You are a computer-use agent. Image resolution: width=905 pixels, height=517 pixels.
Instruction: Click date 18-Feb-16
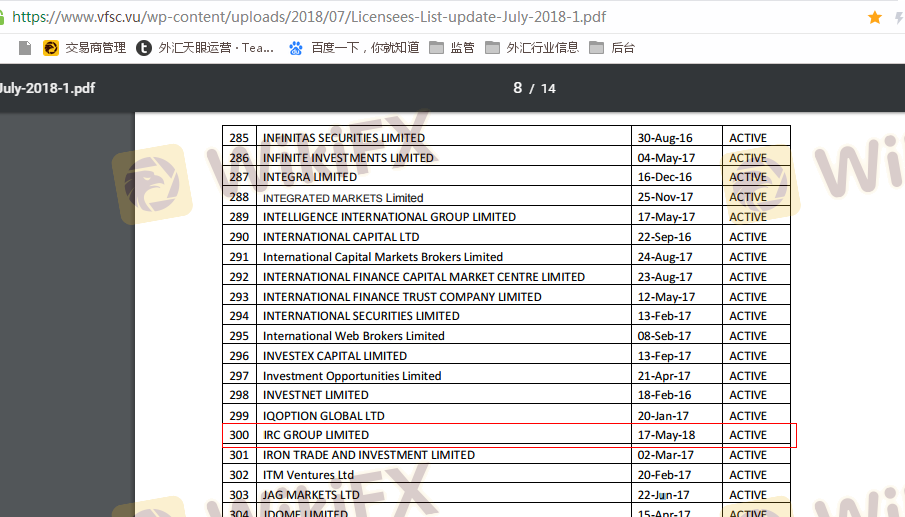664,395
